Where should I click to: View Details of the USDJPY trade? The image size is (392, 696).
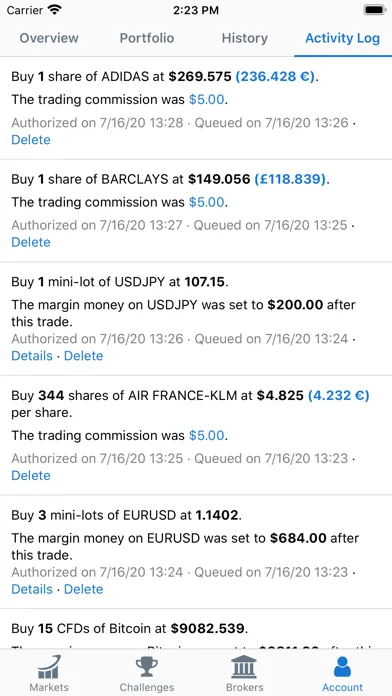[32, 356]
